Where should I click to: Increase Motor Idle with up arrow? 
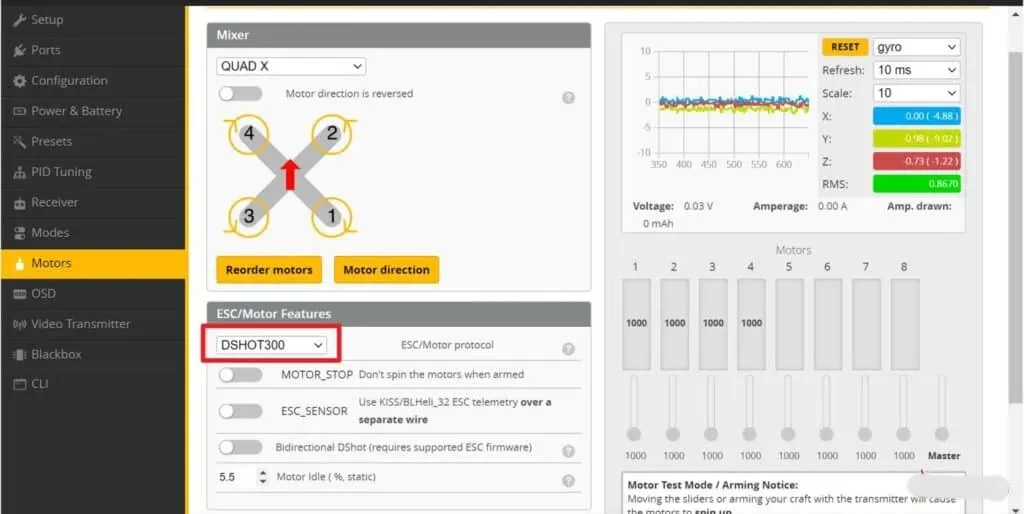(x=263, y=473)
